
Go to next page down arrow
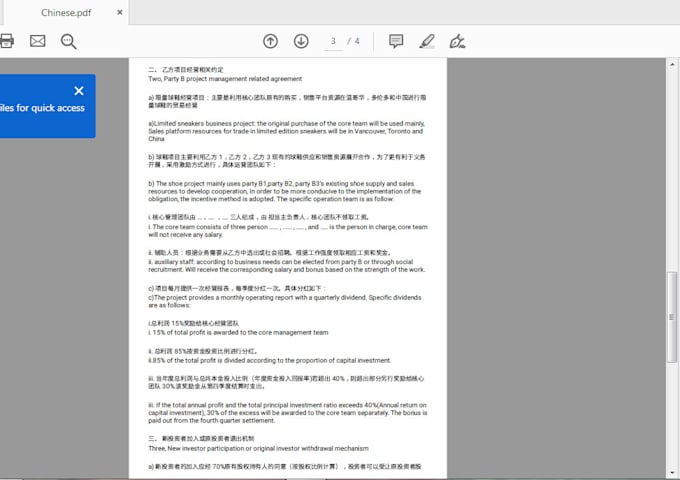pos(301,41)
